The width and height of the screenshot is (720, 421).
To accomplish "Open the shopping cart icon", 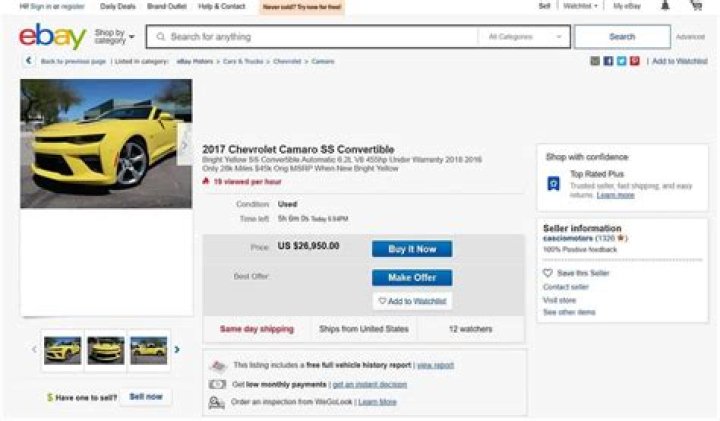I will point(695,6).
